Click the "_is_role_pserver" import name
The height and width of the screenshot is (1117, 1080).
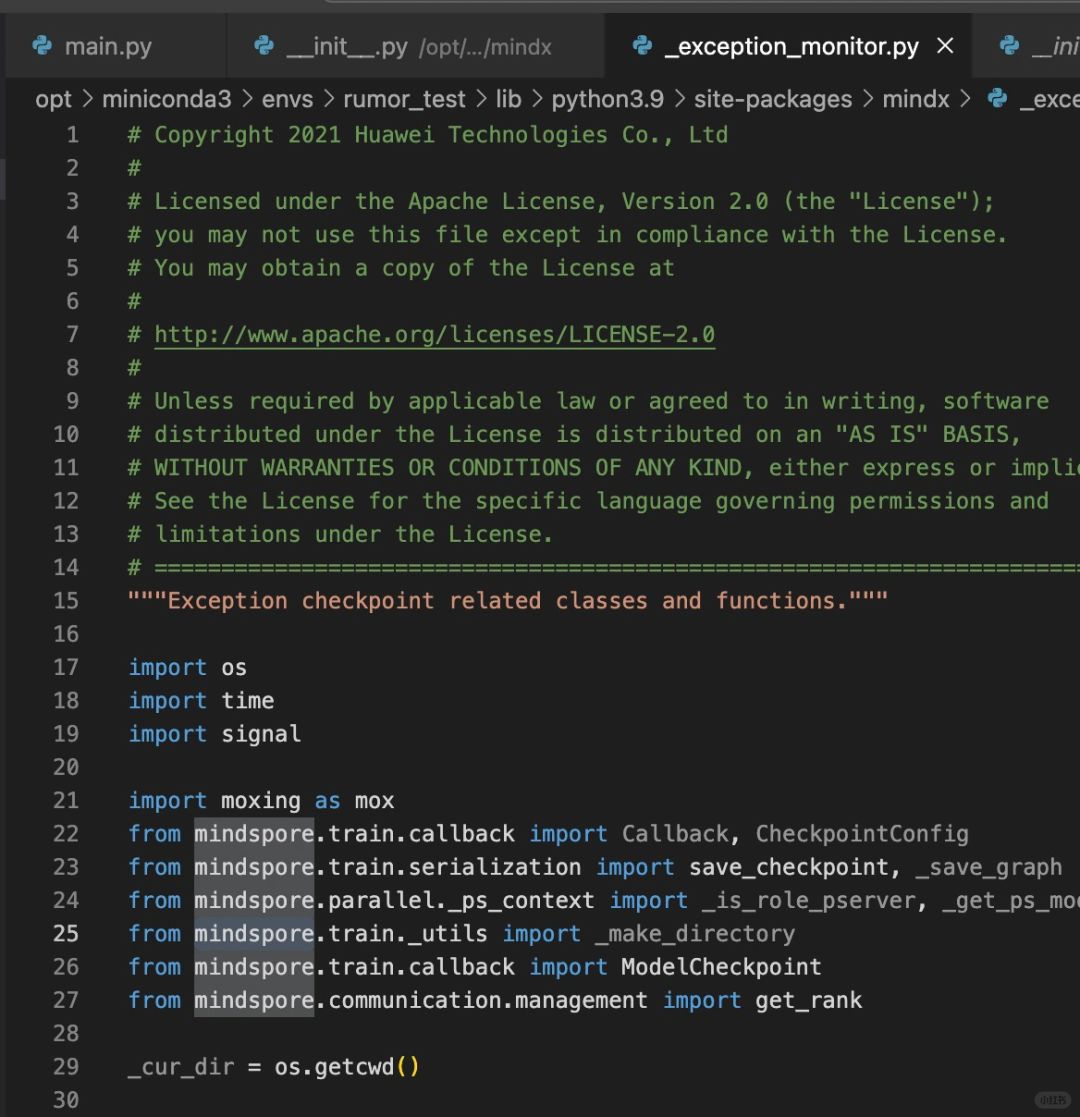click(x=809, y=900)
